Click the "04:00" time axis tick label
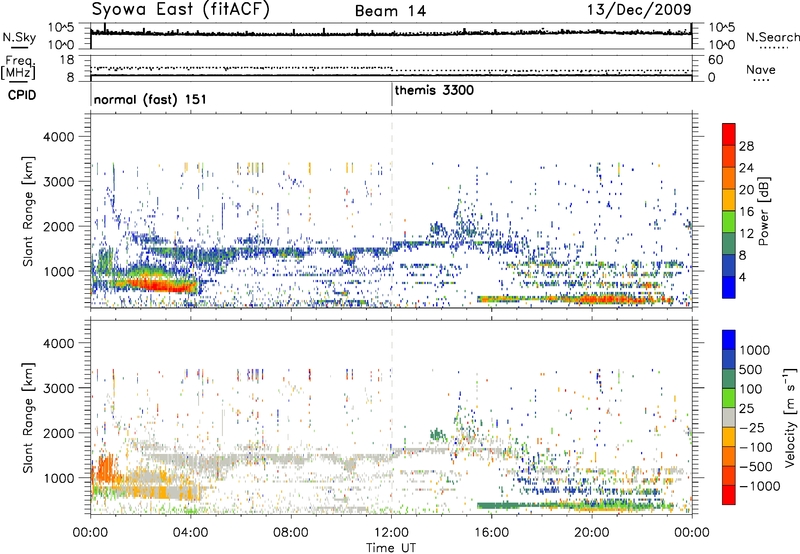800x554 pixels. click(x=190, y=533)
